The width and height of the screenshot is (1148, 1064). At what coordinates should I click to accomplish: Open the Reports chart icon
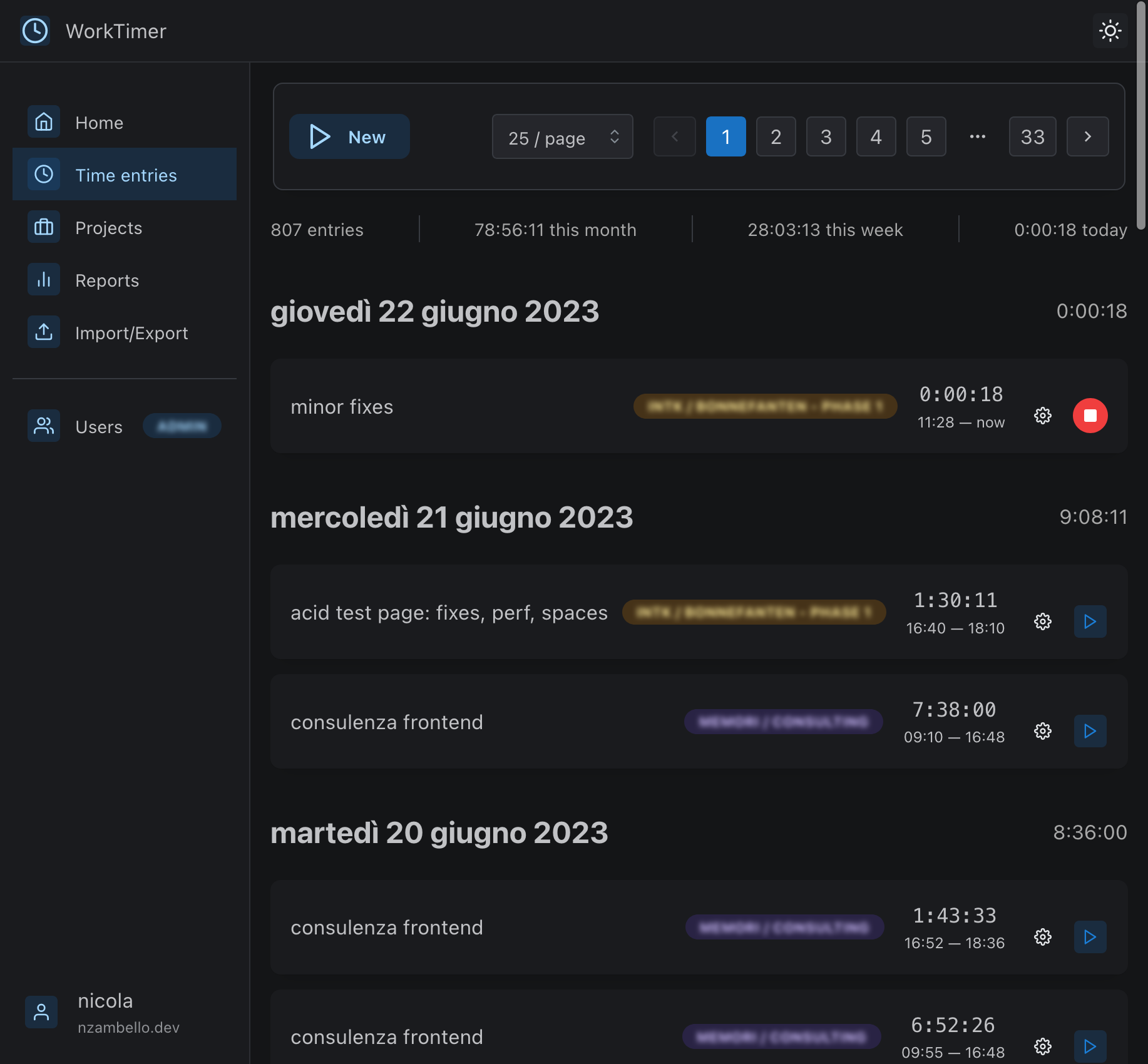(43, 280)
